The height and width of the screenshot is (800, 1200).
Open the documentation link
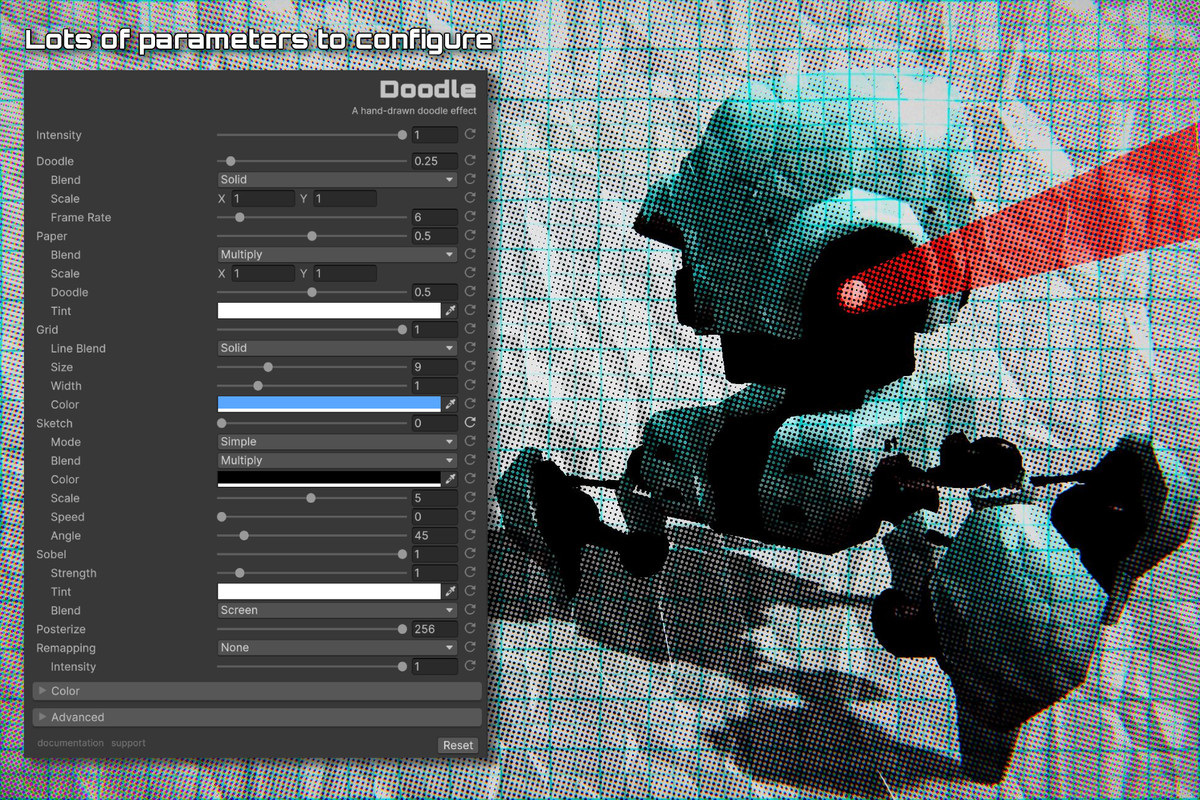pos(69,742)
